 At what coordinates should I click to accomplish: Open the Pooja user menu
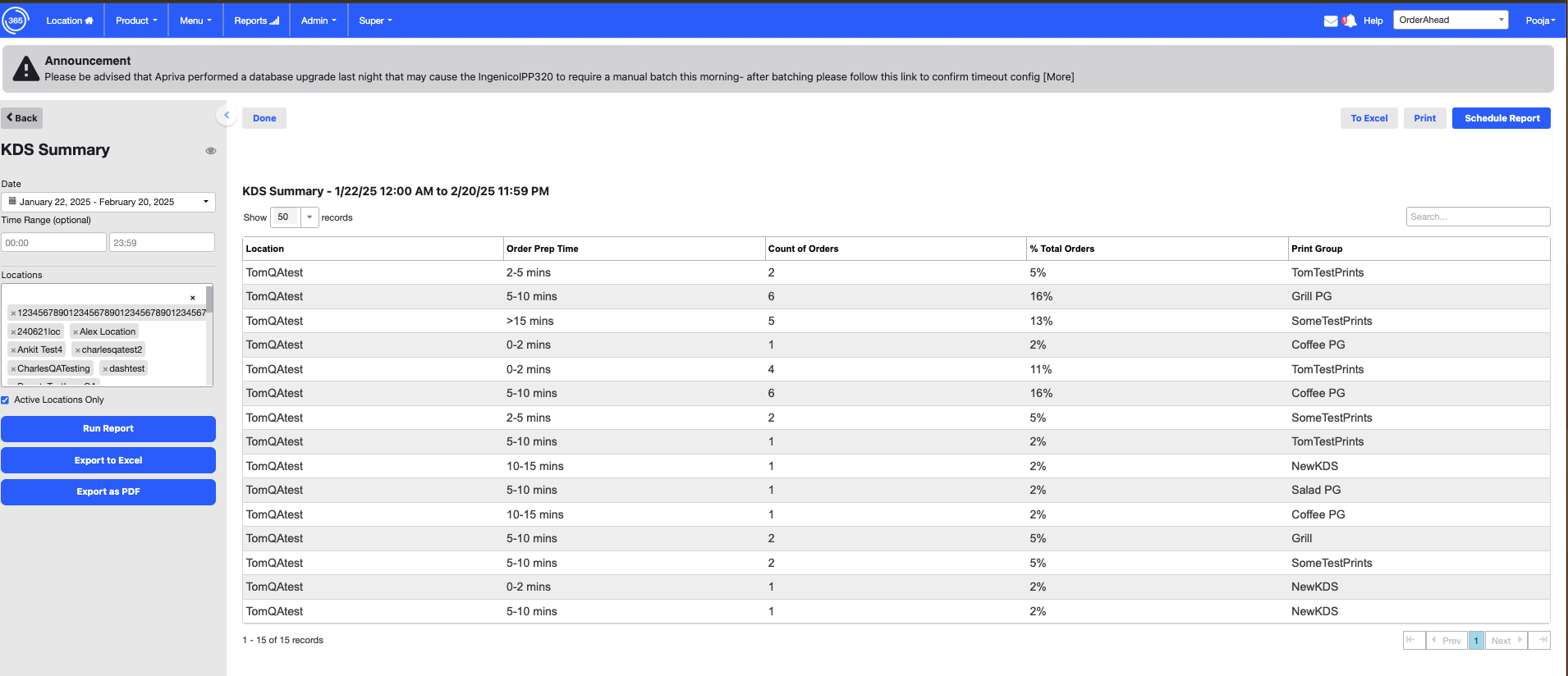point(1541,21)
